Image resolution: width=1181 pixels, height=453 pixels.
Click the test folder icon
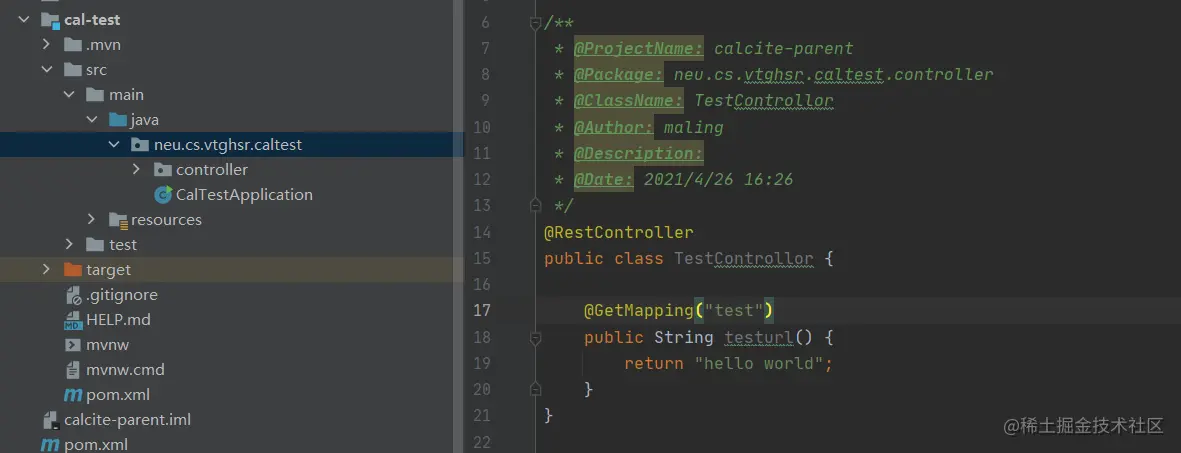(x=95, y=244)
